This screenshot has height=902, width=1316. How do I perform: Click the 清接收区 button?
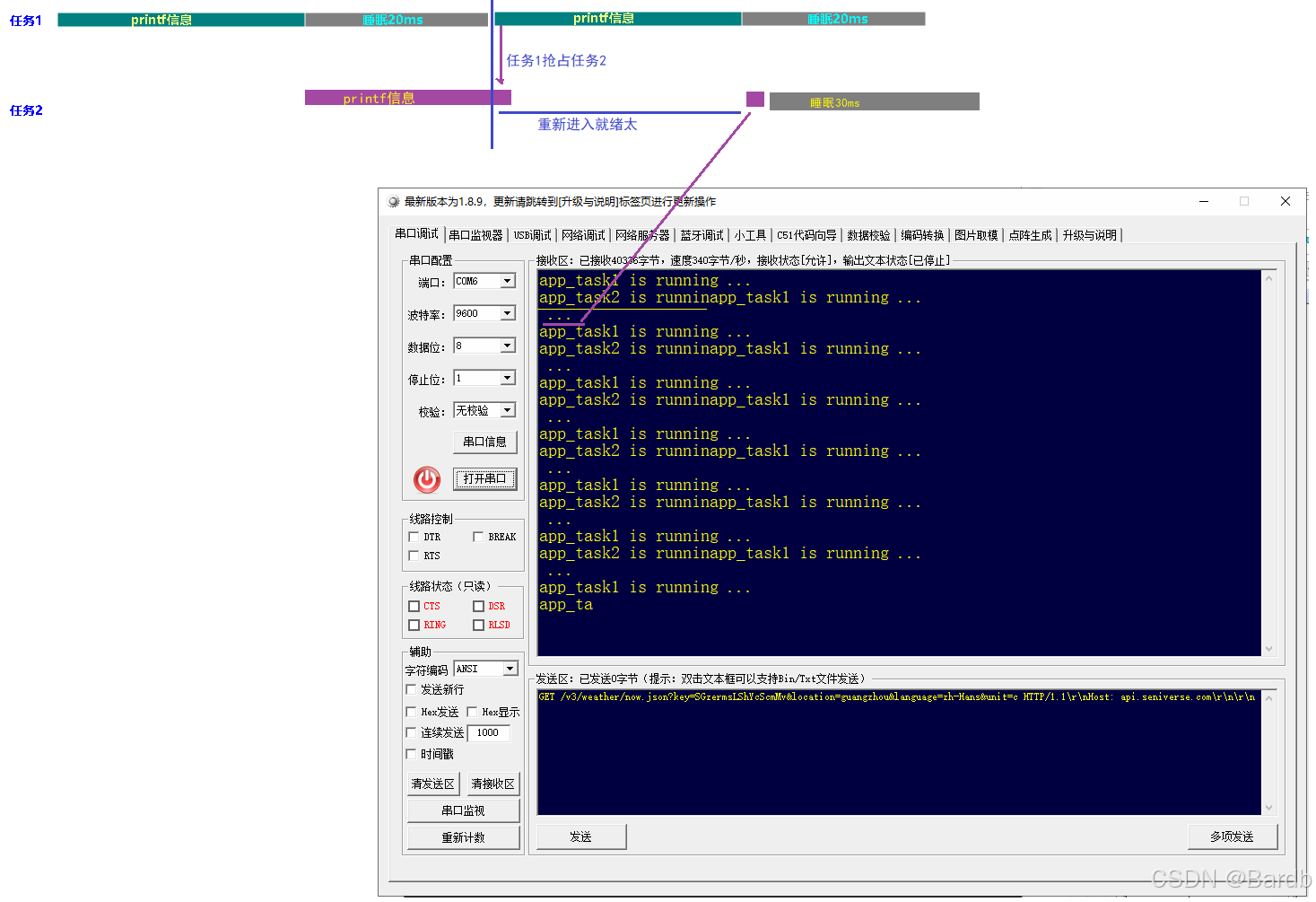493,784
